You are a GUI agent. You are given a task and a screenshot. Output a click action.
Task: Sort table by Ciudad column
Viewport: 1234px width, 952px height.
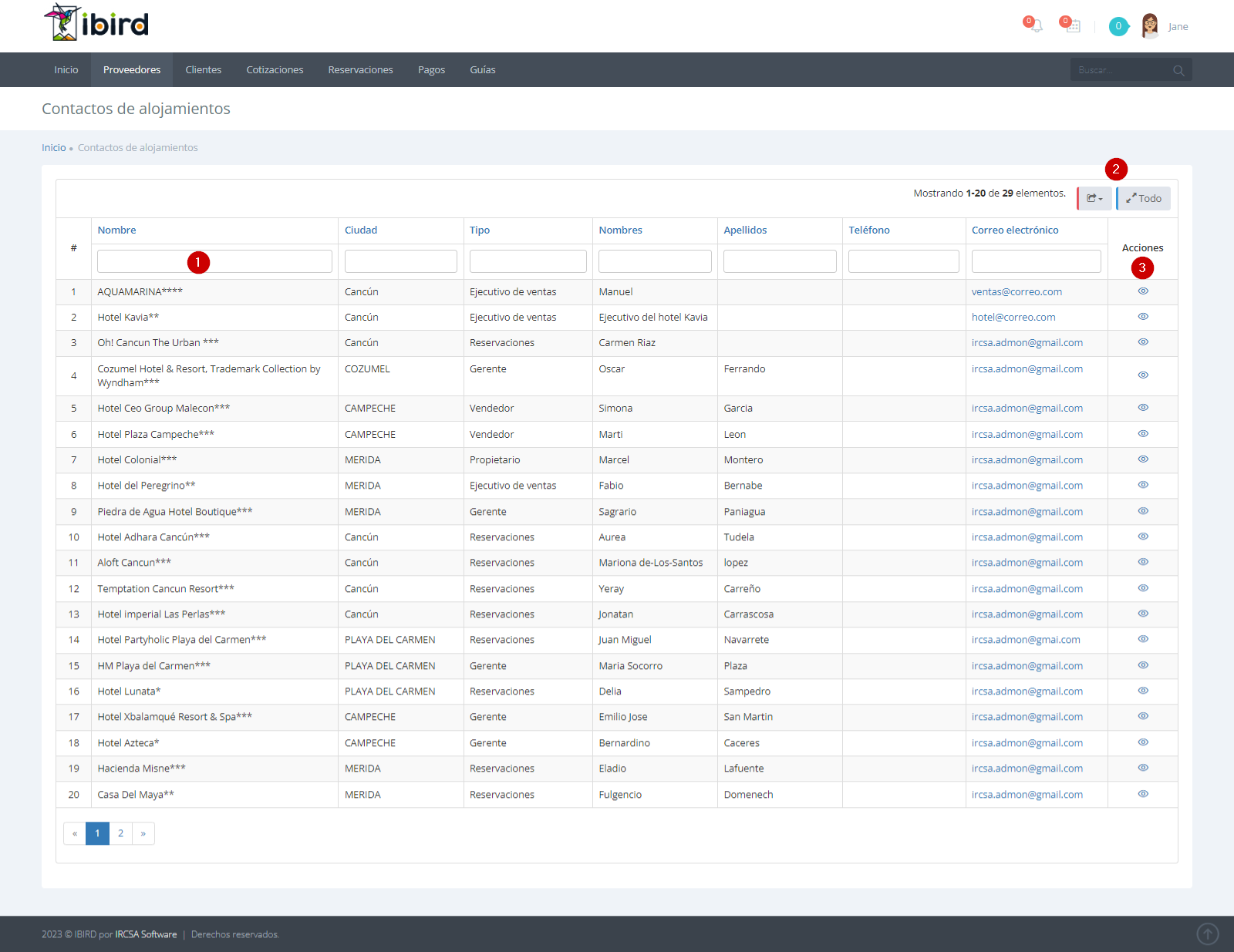point(361,230)
